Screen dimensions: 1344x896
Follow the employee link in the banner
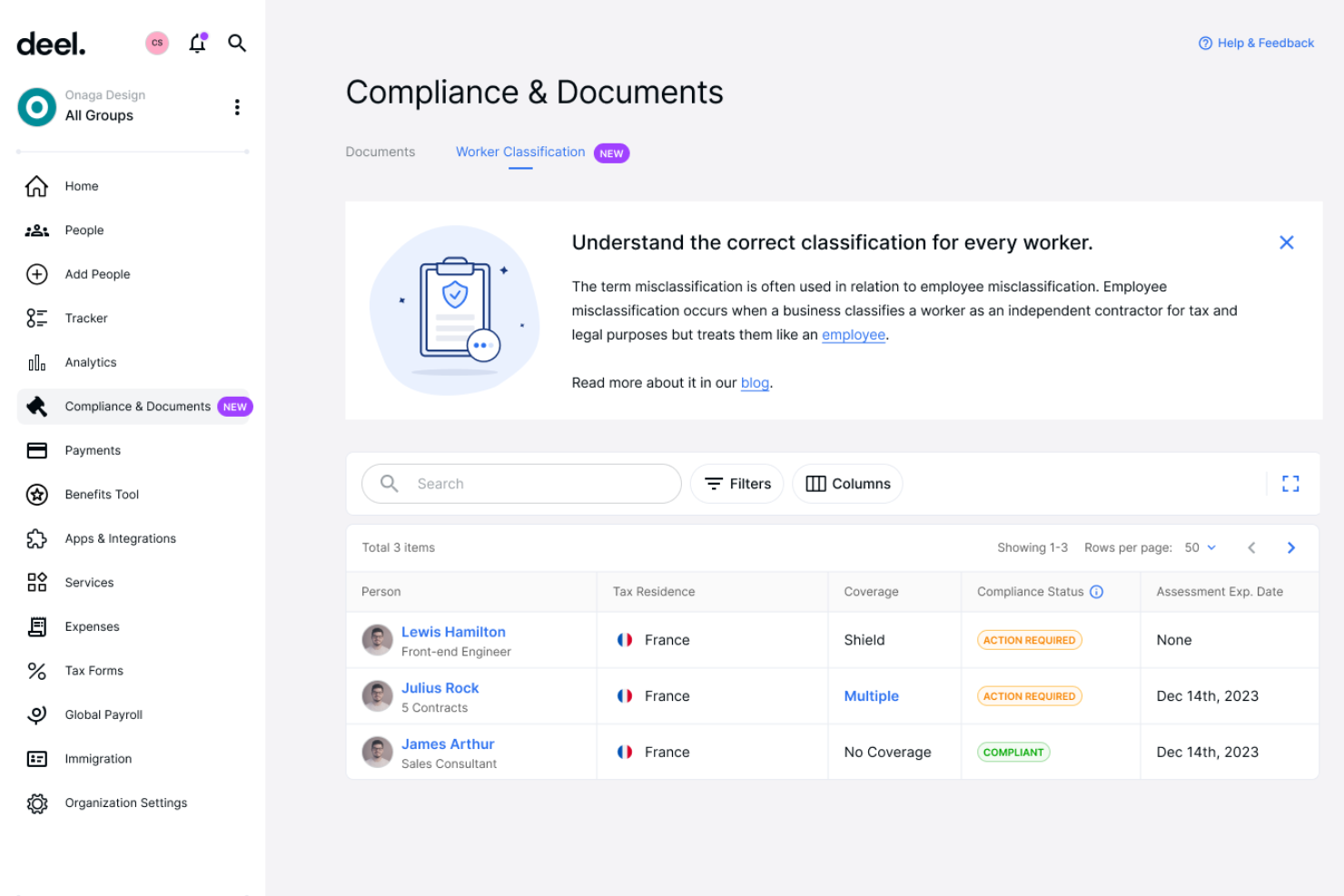coord(854,335)
